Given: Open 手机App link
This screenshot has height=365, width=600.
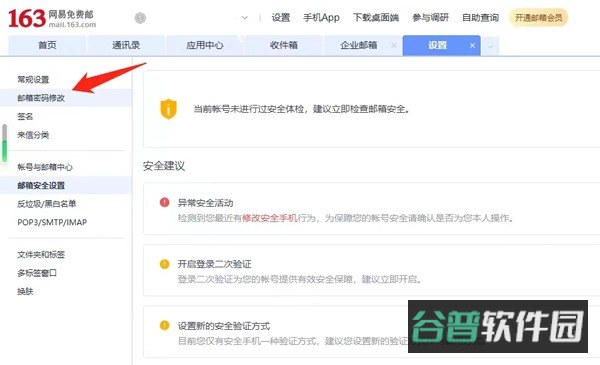Looking at the screenshot, I should click(321, 18).
